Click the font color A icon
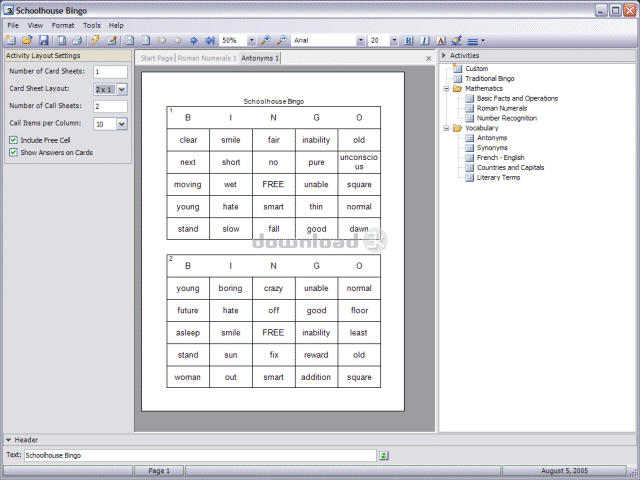 [x=440, y=40]
